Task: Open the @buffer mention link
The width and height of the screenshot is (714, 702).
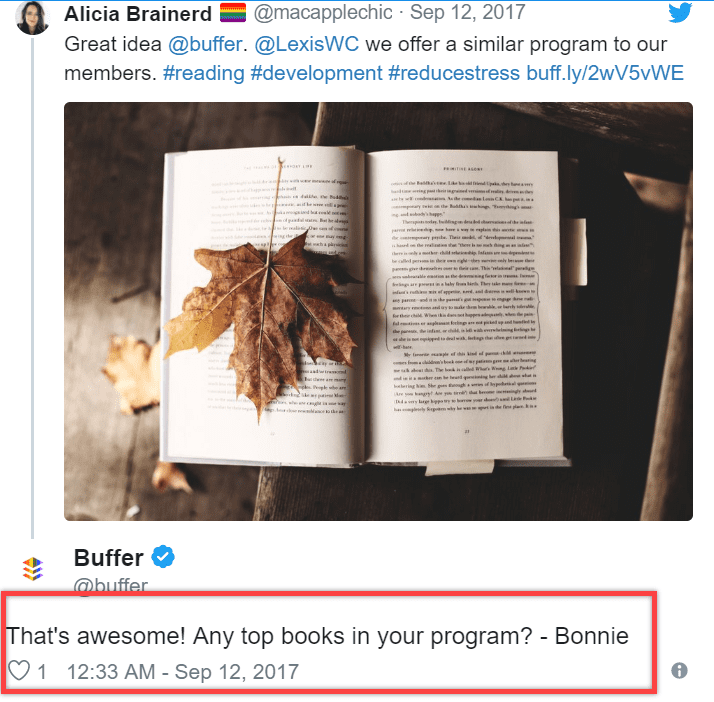Action: (x=205, y=45)
